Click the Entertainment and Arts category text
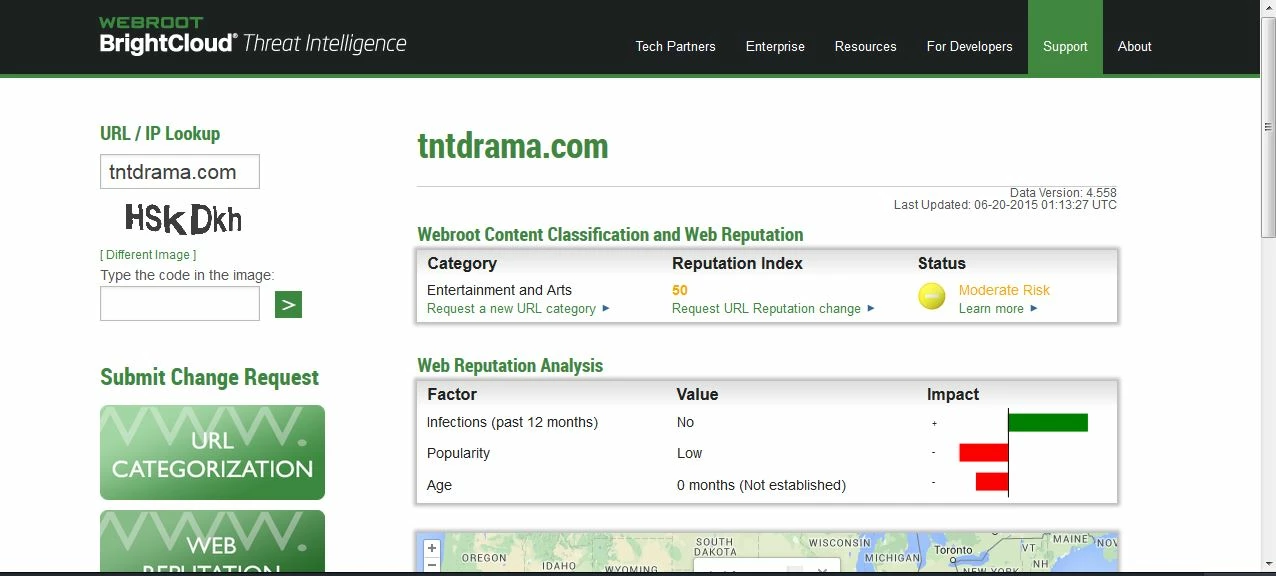1276x576 pixels. tap(499, 290)
